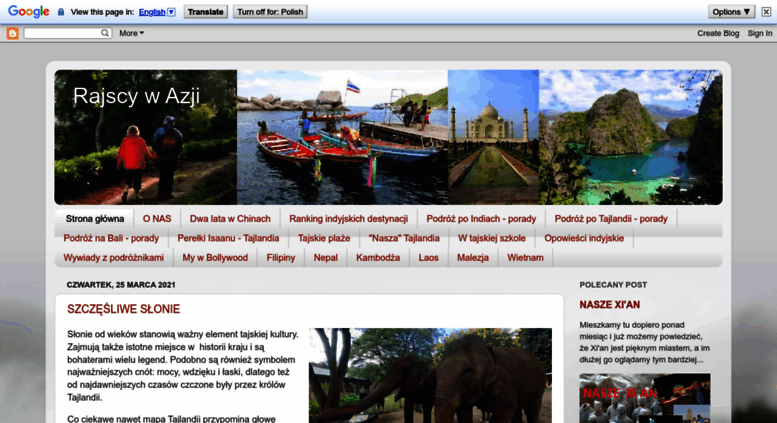This screenshot has width=777, height=423.
Task: Open Wywiady z podróżnikami tab
Action: 113,258
